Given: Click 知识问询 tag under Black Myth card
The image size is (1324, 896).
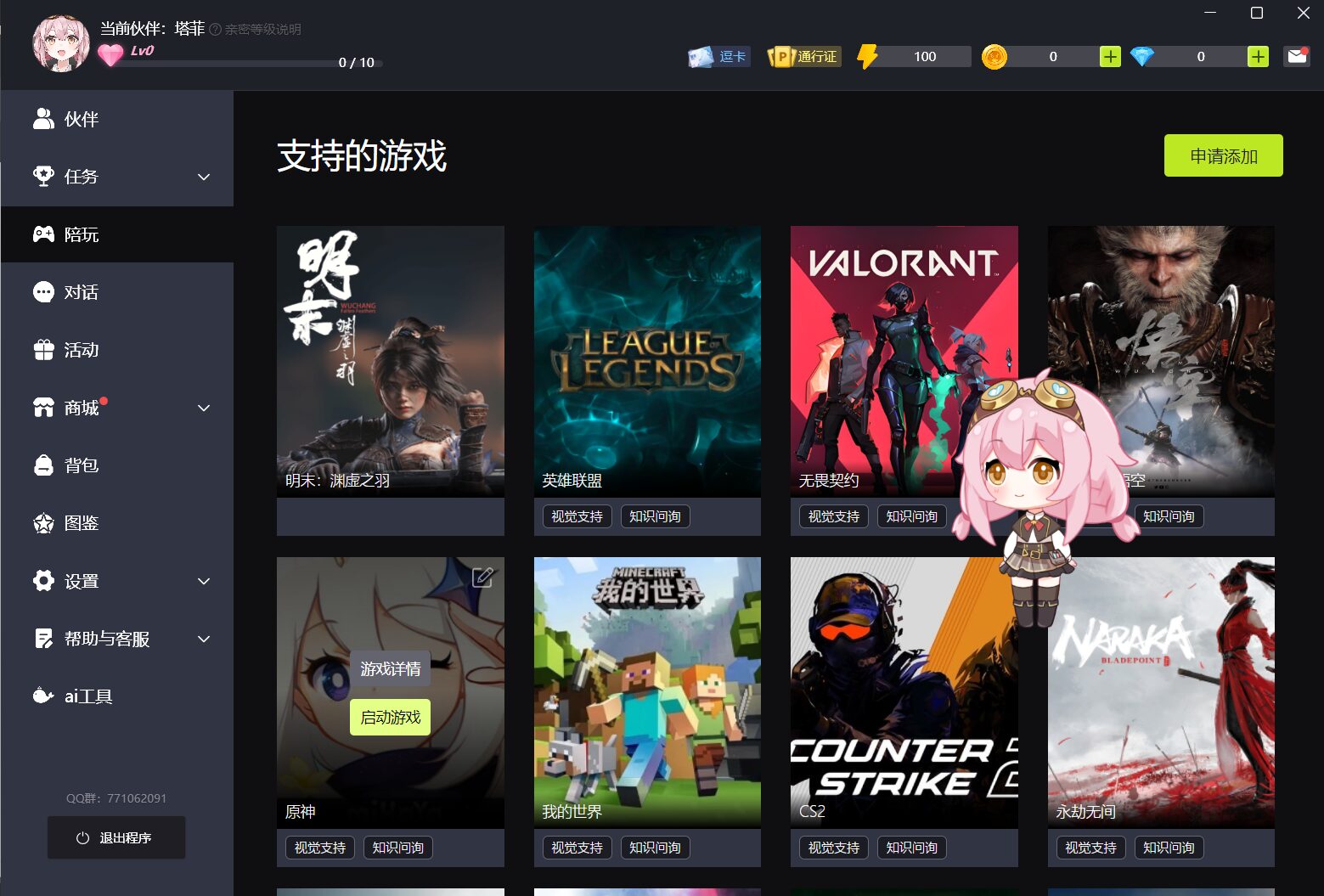Looking at the screenshot, I should click(x=1169, y=516).
